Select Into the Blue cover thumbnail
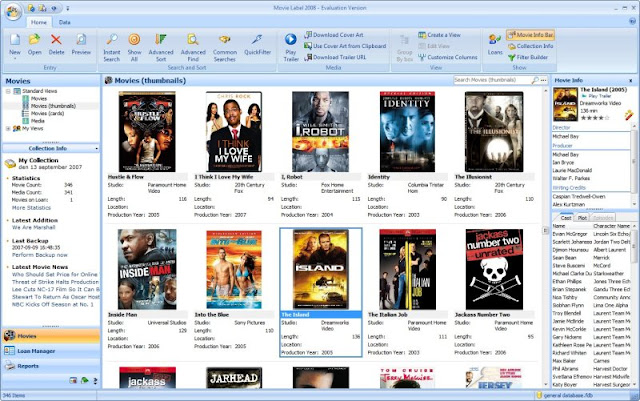 pos(233,269)
